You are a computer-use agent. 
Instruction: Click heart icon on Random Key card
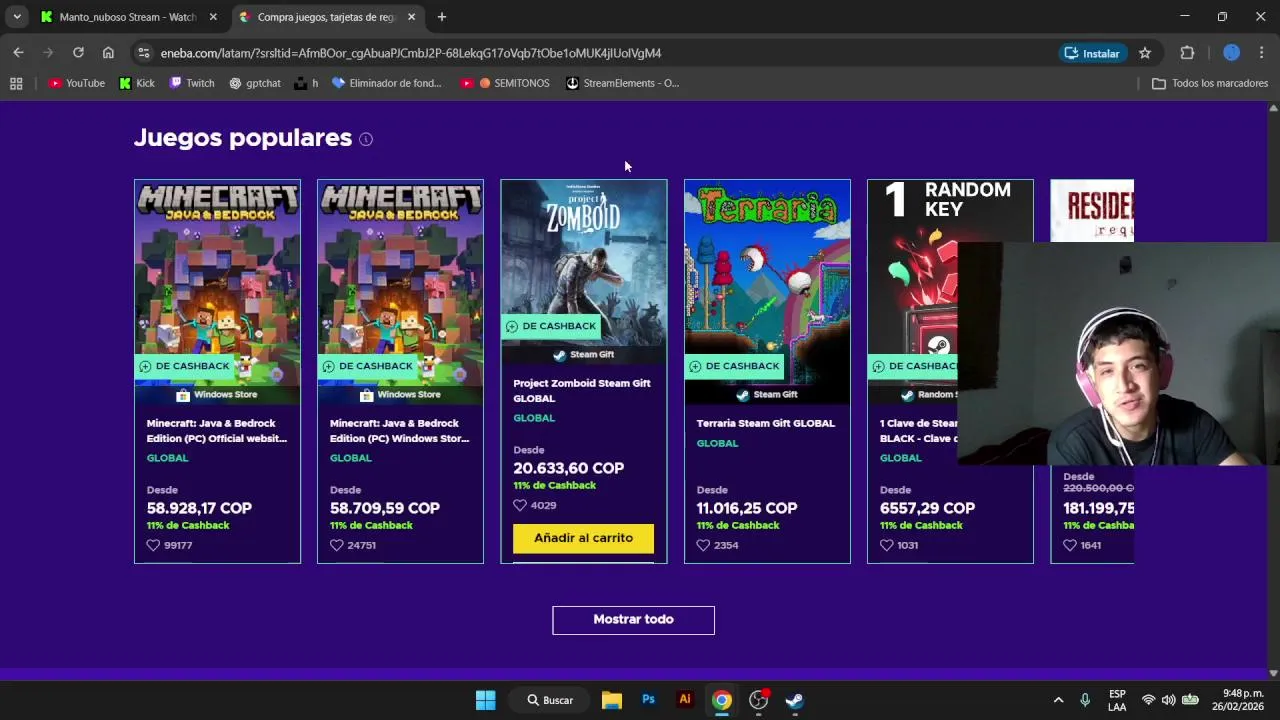pyautogui.click(x=886, y=546)
